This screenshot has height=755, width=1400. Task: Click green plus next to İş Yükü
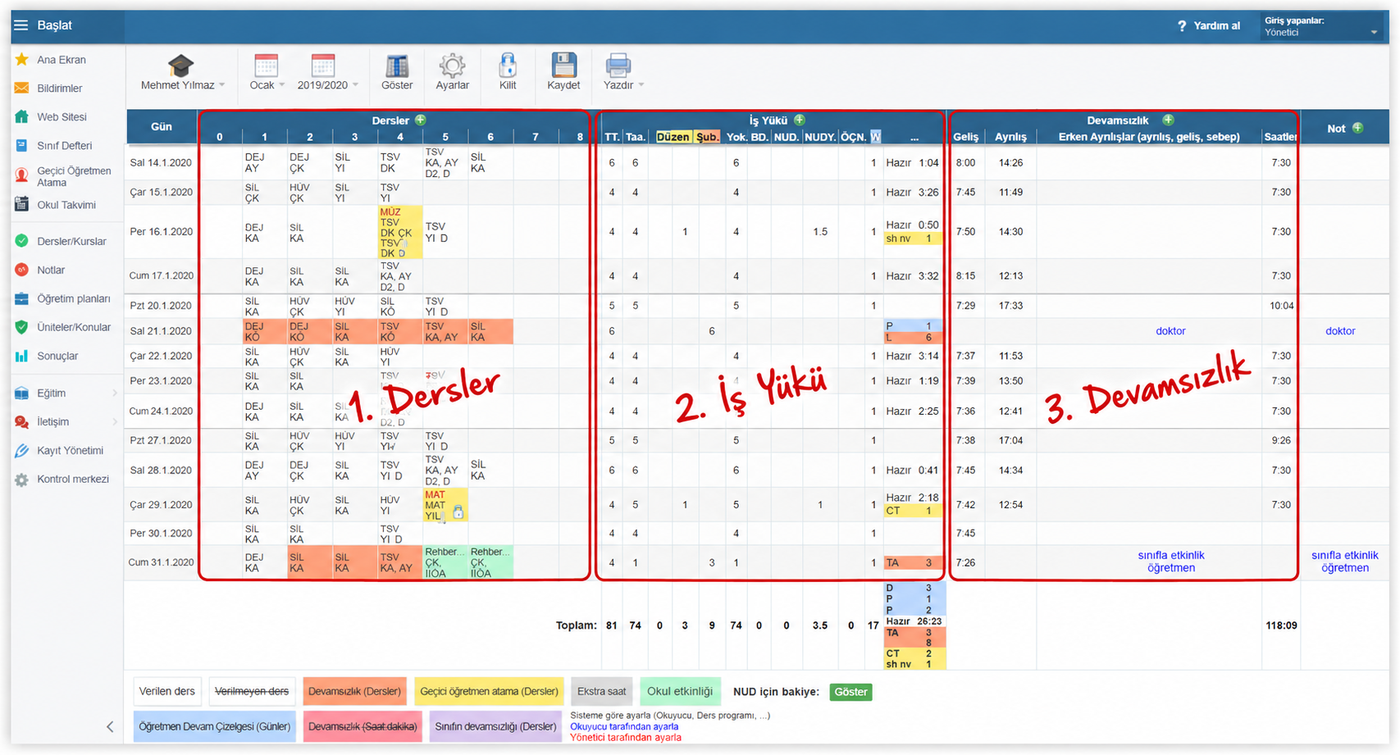[x=799, y=120]
